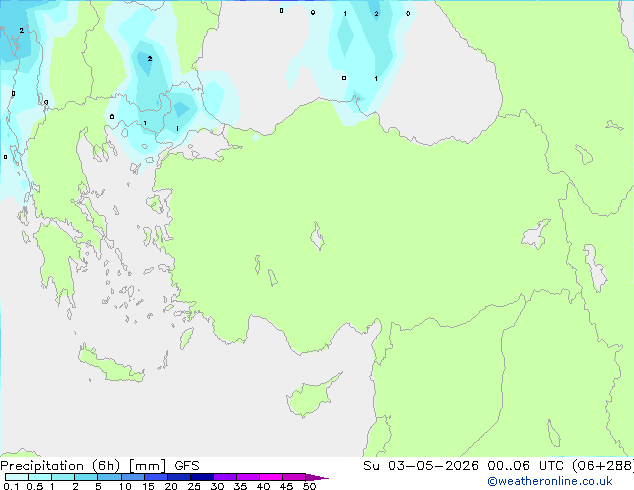
Task: Click the island of Crete on map
Action: 110,365
